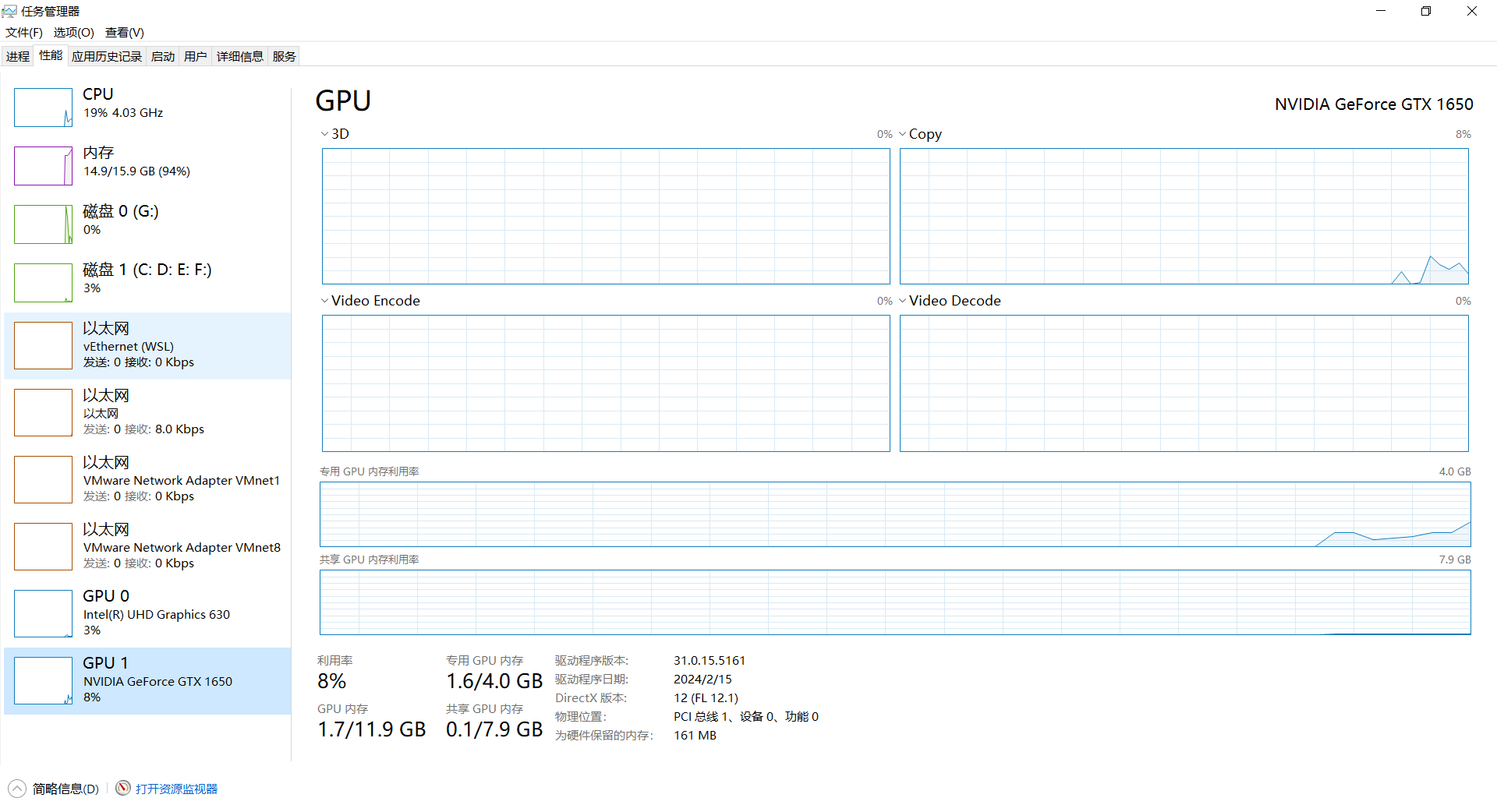Click the large GPU heading
Image resolution: width=1497 pixels, height=812 pixels.
[343, 101]
